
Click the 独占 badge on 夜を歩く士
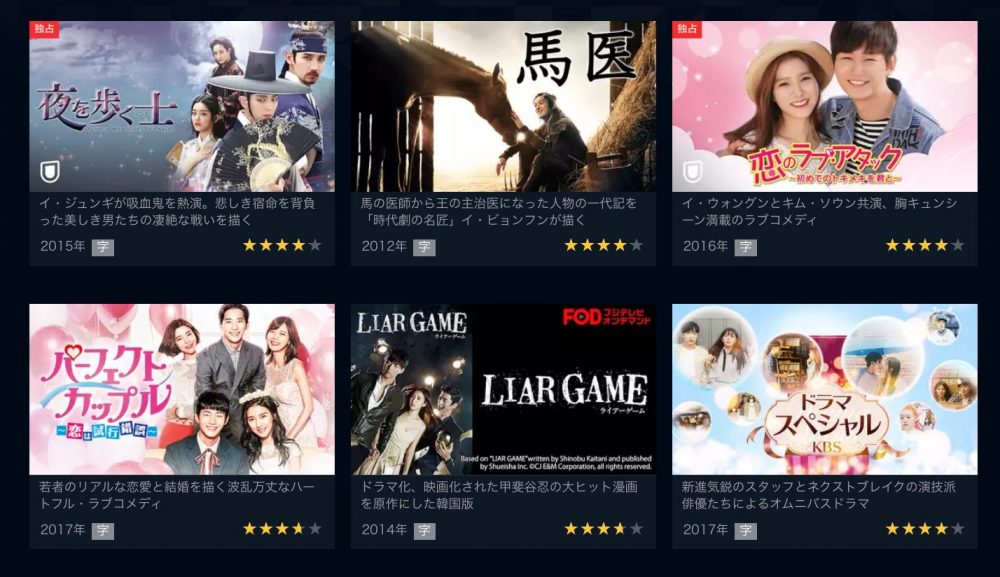(x=44, y=29)
